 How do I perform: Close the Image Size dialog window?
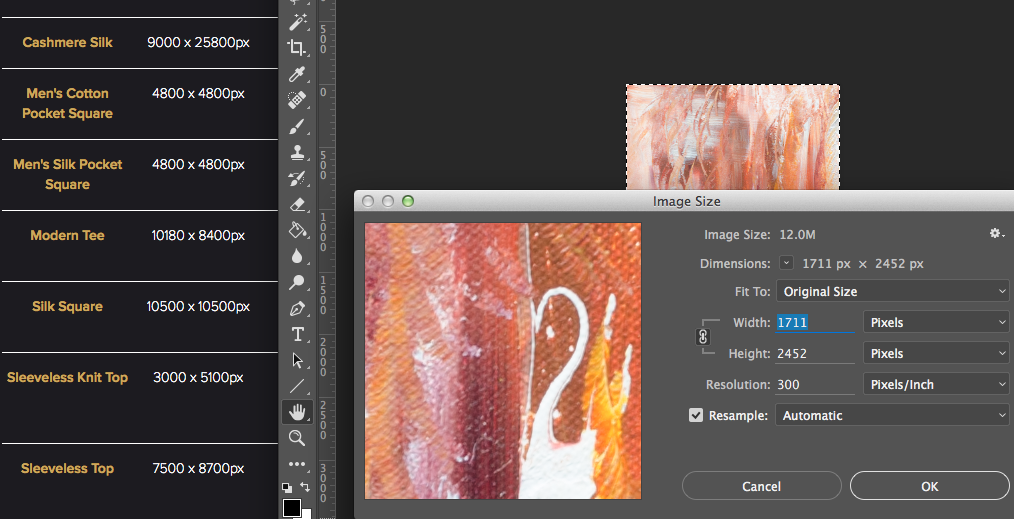point(367,201)
